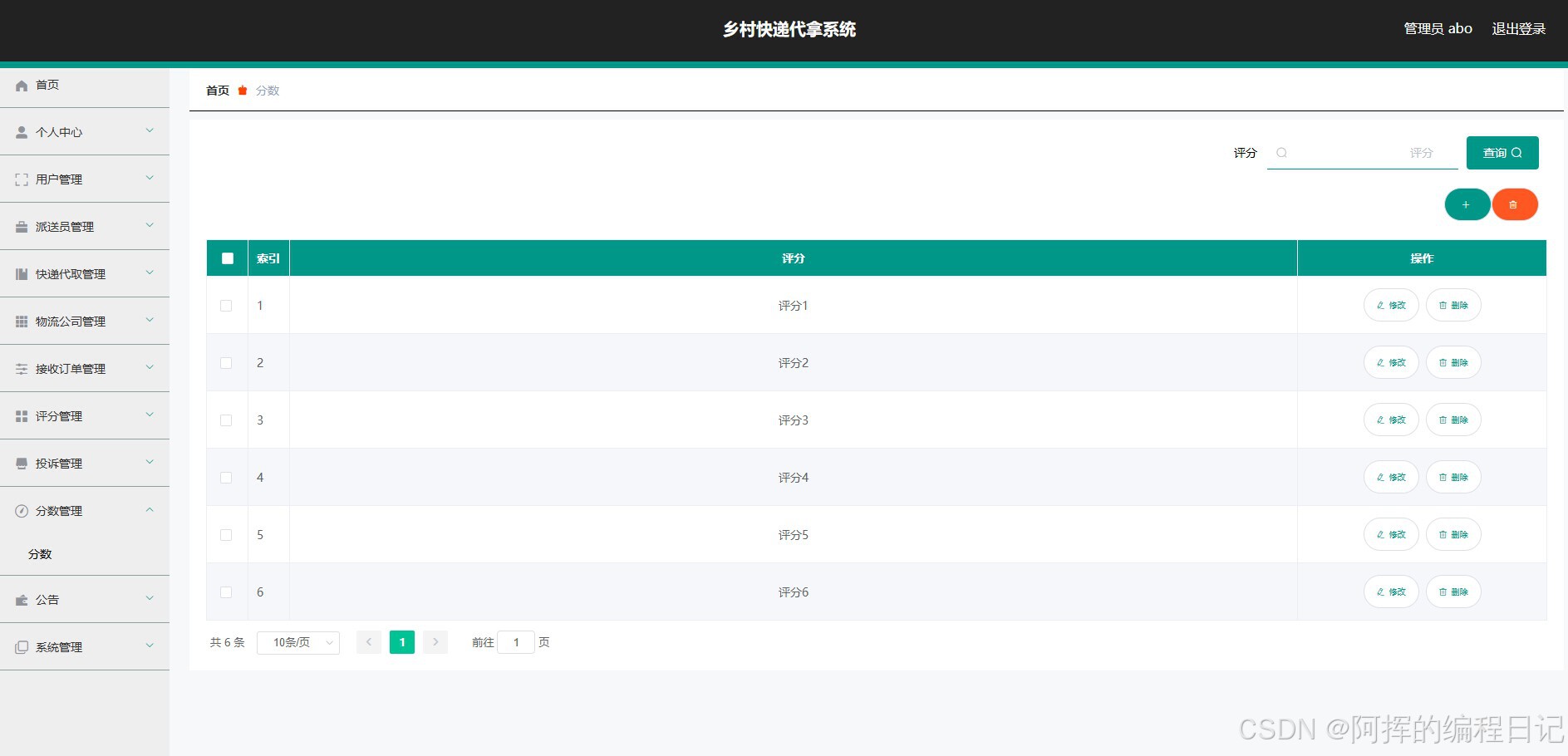
Task: Open the 评分管理 menu
Action: (85, 416)
